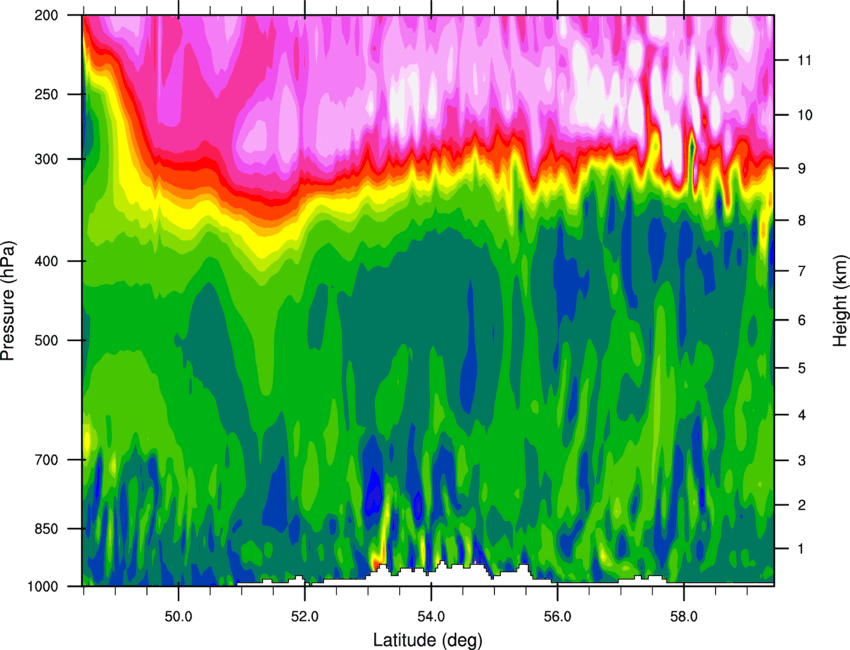Click the 700 hPa pressure label
Image resolution: width=850 pixels, height=650 pixels.
[46, 460]
